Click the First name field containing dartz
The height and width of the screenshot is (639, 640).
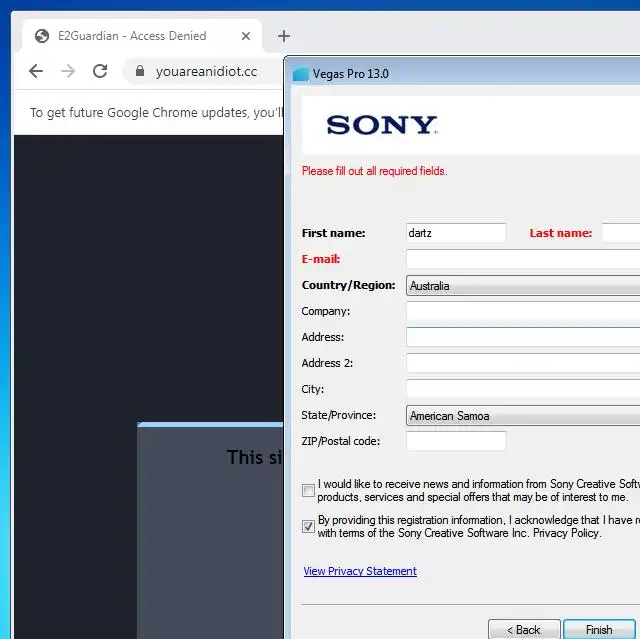[x=456, y=233]
